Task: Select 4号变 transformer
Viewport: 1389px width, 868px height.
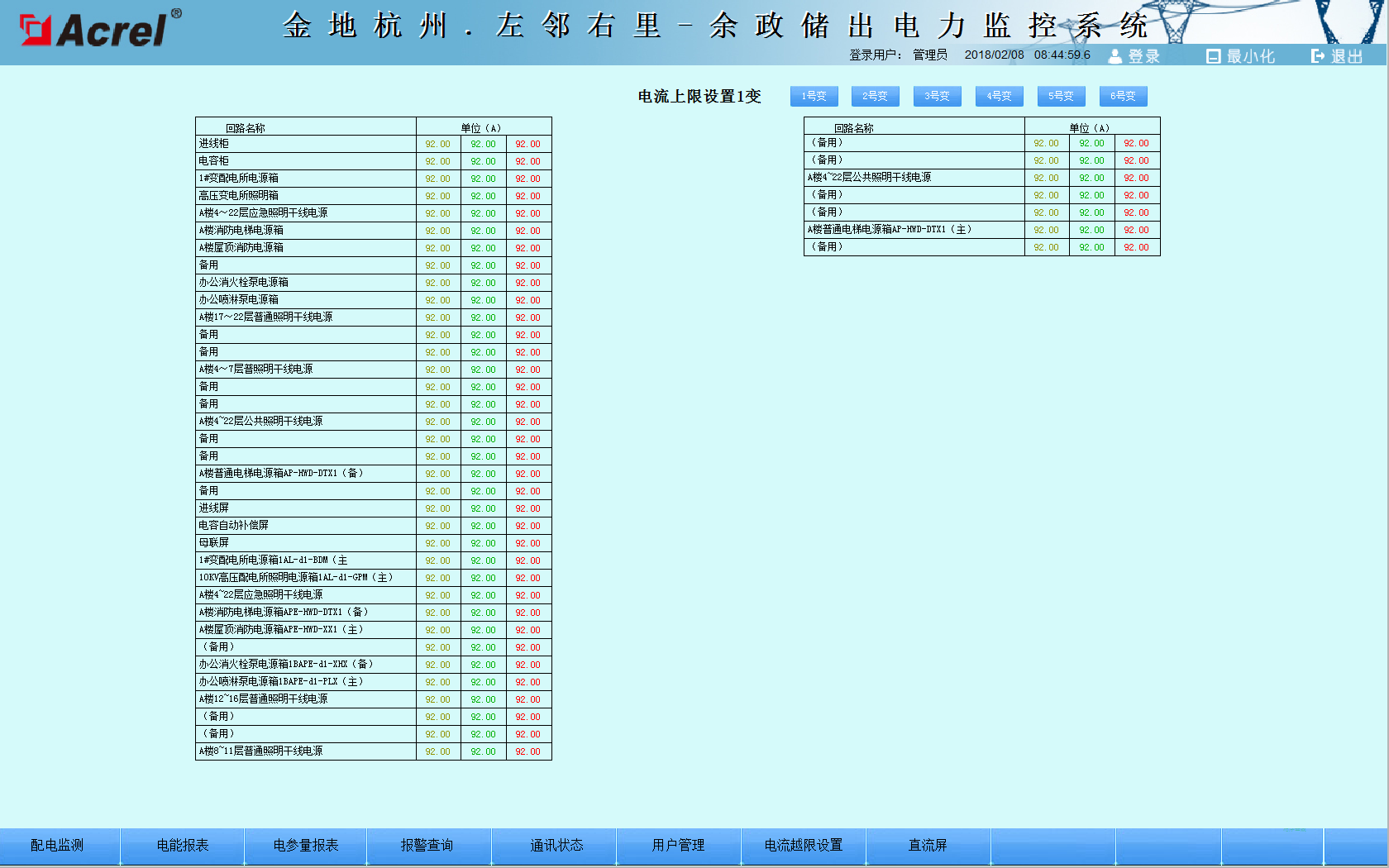Action: pyautogui.click(x=999, y=96)
